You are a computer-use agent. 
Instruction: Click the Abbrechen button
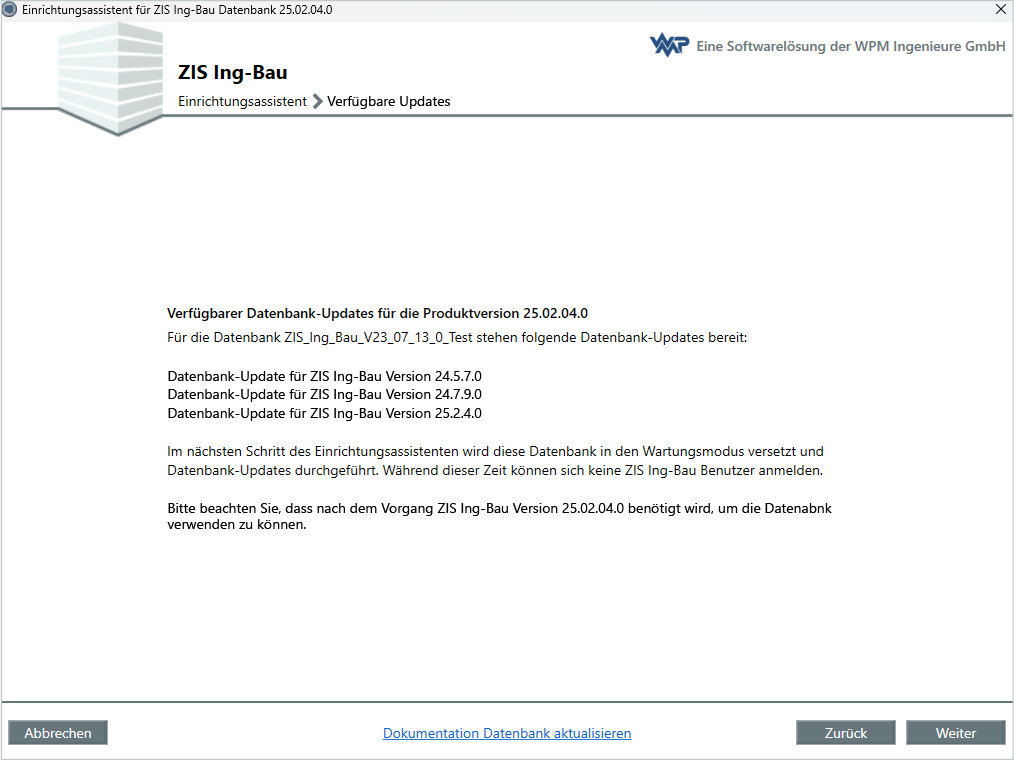tap(58, 733)
